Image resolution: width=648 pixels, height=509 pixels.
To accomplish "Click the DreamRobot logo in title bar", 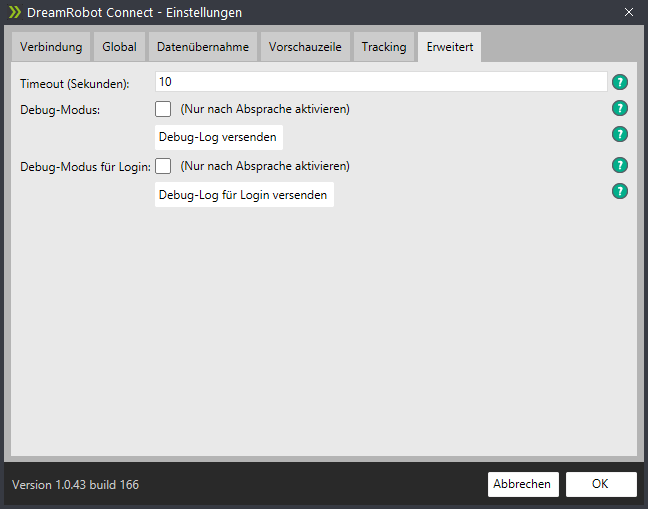I will [x=15, y=12].
